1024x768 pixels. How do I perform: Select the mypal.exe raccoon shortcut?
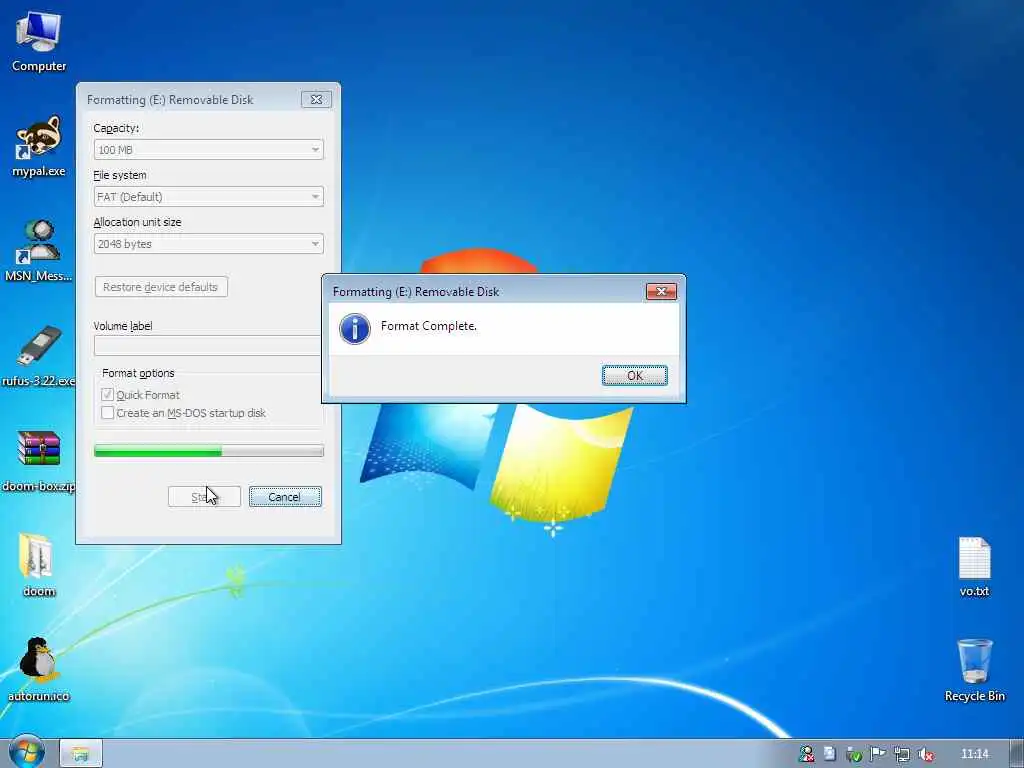click(39, 146)
